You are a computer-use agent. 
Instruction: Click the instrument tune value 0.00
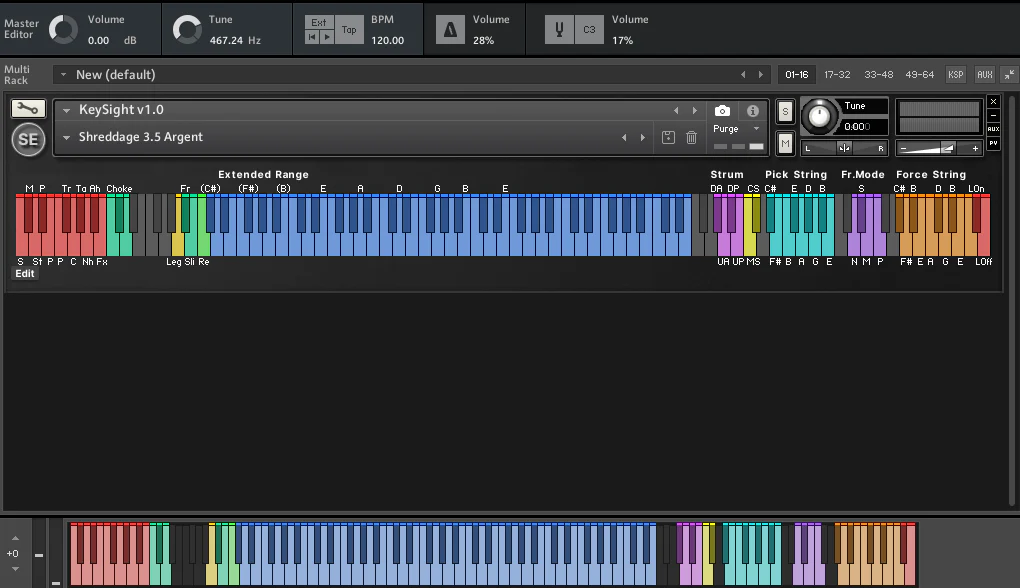pos(857,127)
